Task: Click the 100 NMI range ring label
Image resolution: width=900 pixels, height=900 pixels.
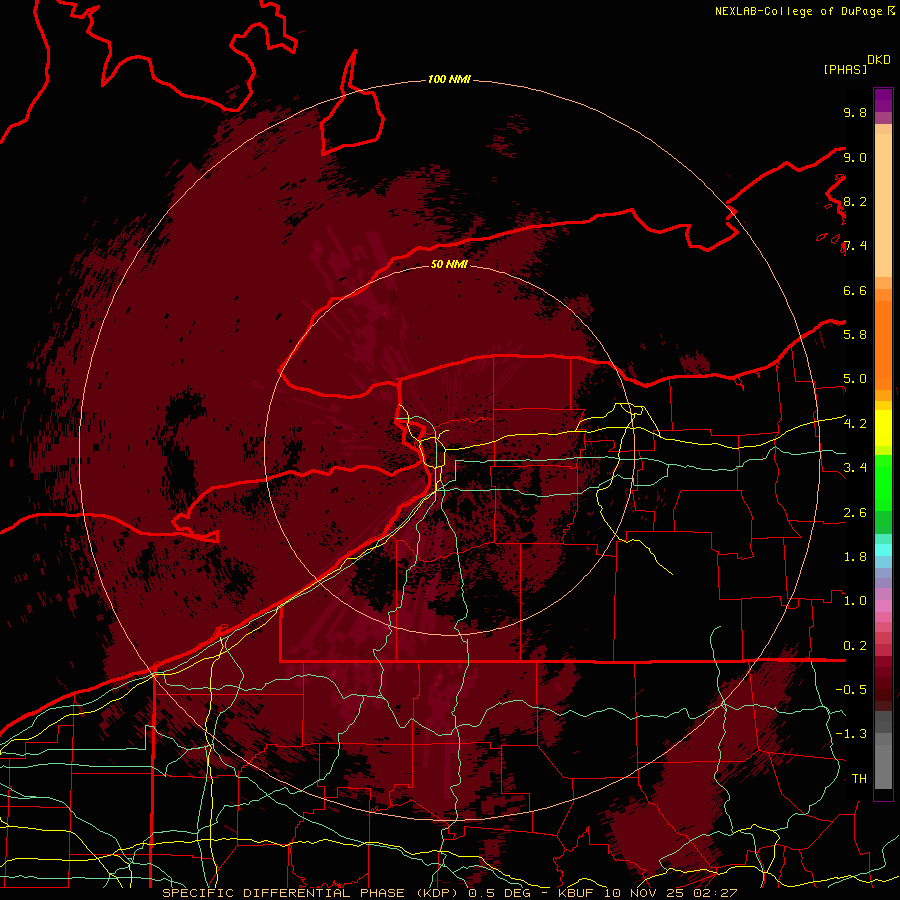Action: click(449, 79)
